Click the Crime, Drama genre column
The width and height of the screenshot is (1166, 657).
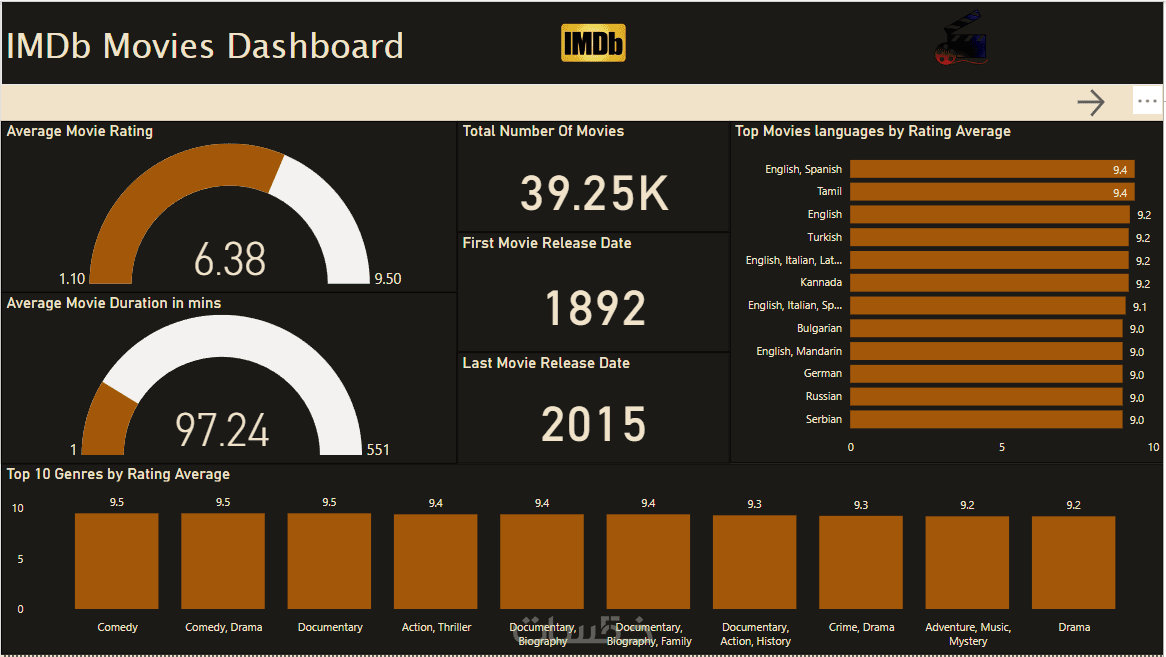[x=861, y=563]
